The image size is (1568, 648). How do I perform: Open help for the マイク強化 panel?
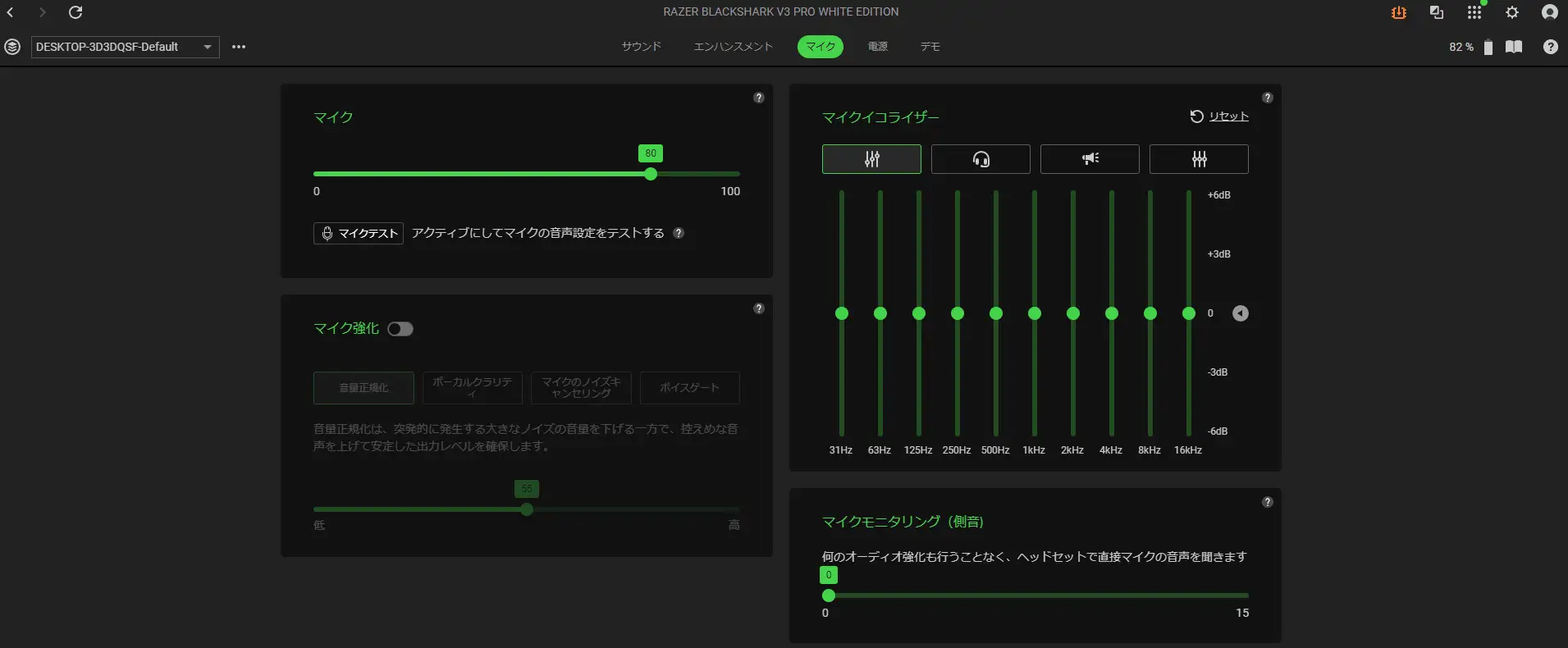tap(759, 308)
